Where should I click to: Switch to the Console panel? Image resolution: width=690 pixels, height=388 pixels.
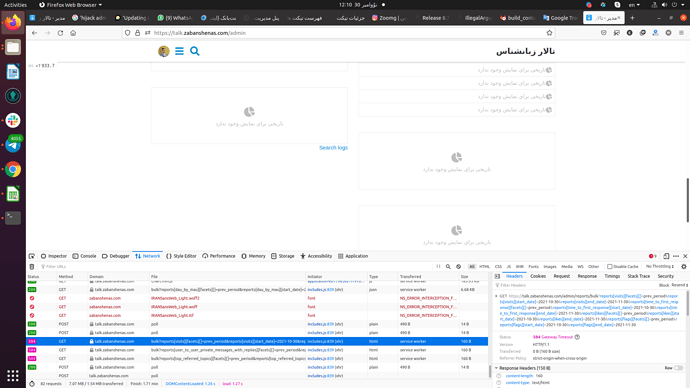pyautogui.click(x=84, y=256)
